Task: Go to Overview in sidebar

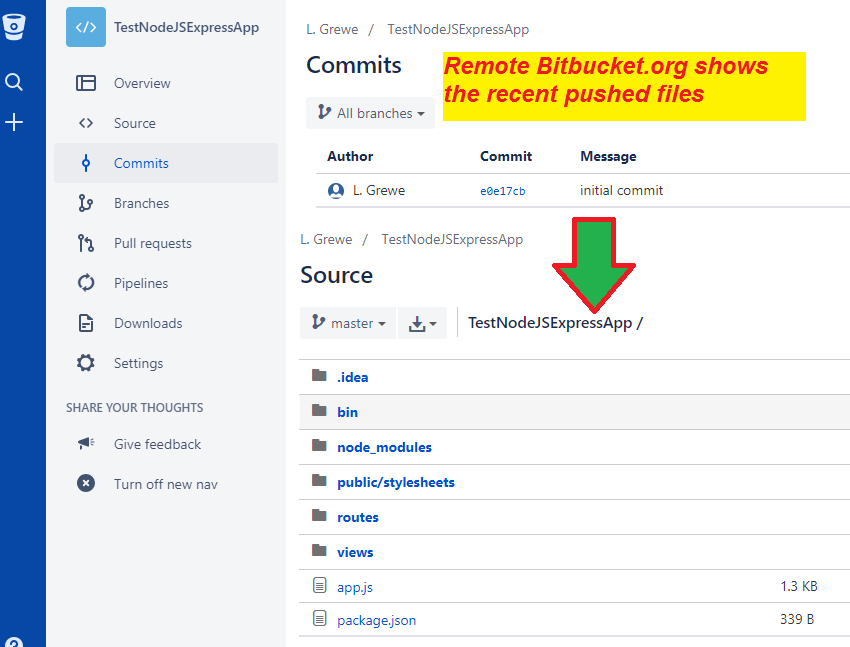Action: [142, 83]
